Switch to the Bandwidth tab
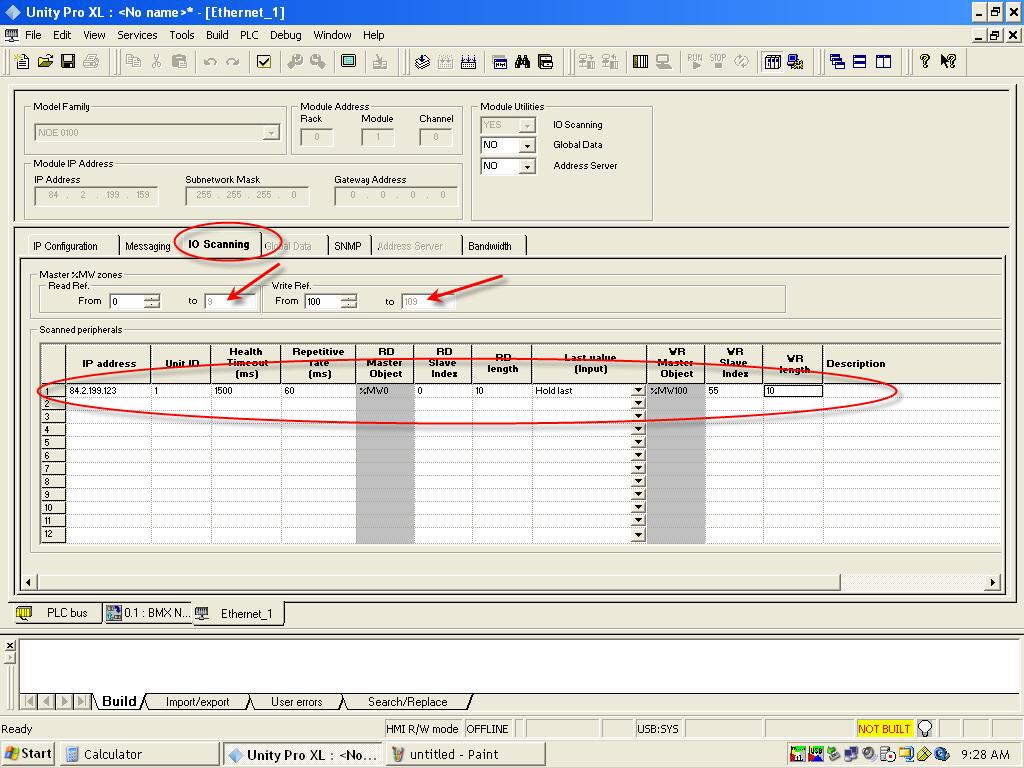This screenshot has width=1024, height=768. 490,246
